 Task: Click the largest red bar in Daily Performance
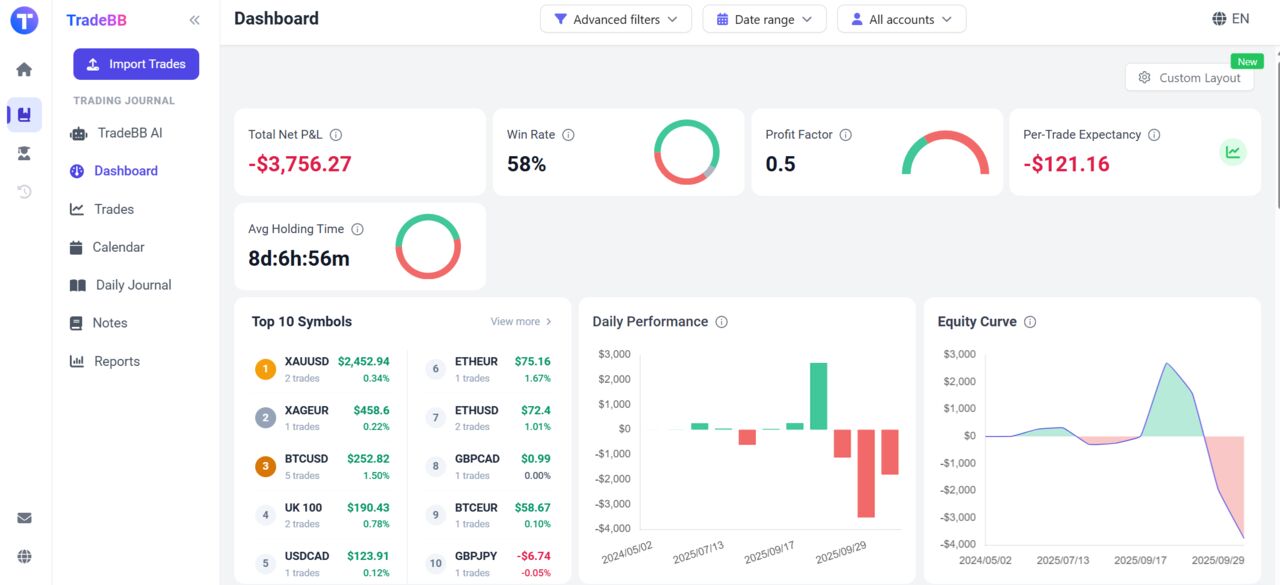[x=866, y=473]
